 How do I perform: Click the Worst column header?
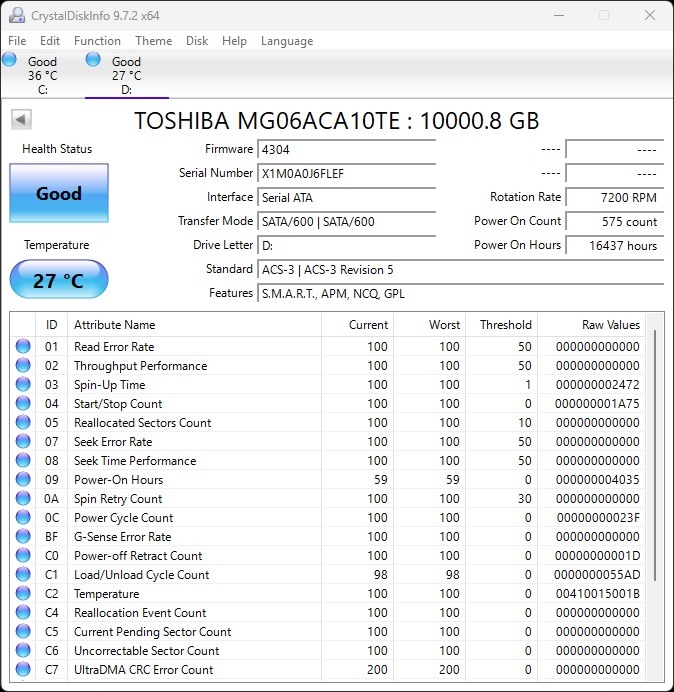(x=429, y=325)
